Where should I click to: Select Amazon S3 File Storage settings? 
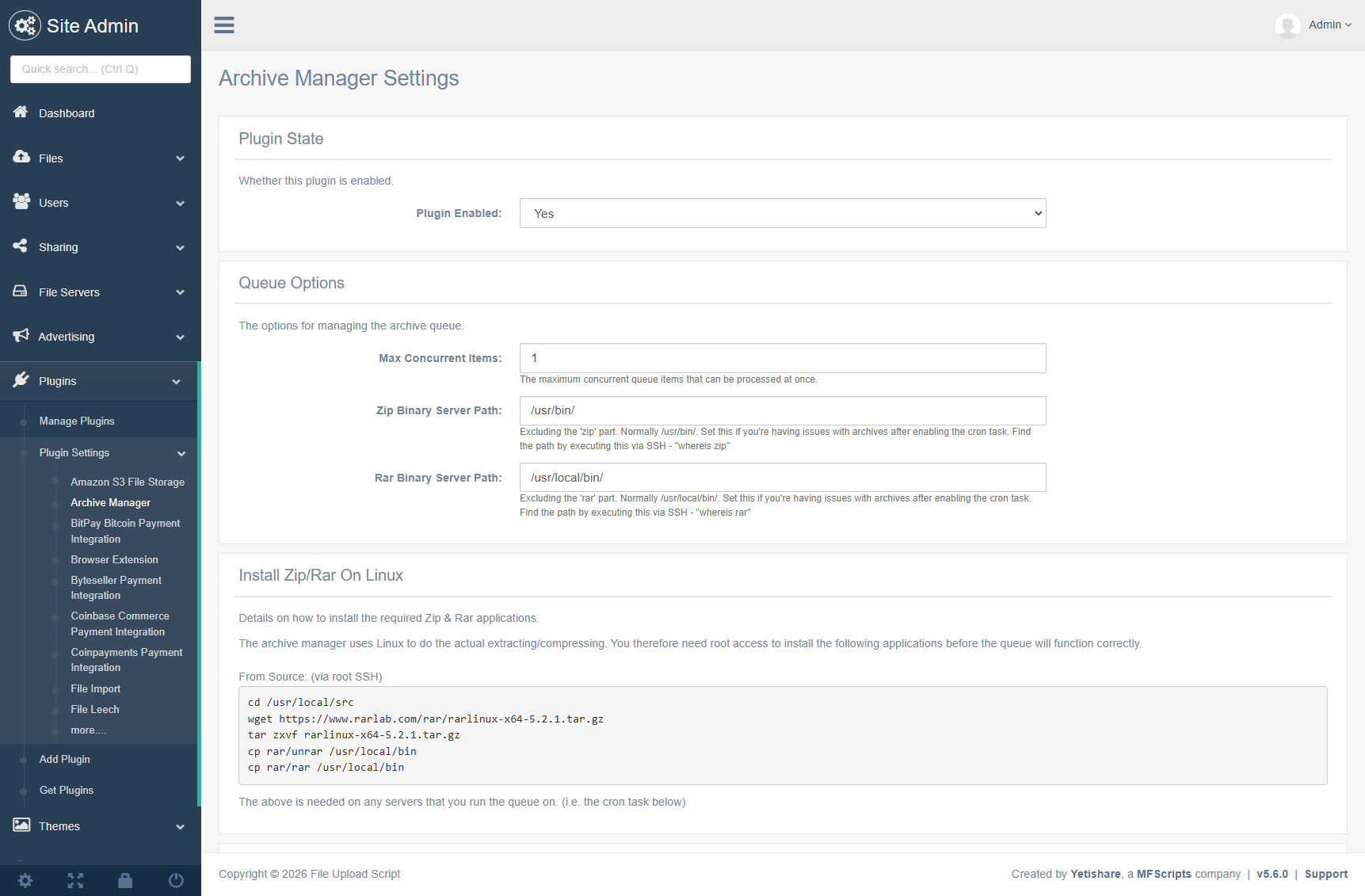pos(128,482)
